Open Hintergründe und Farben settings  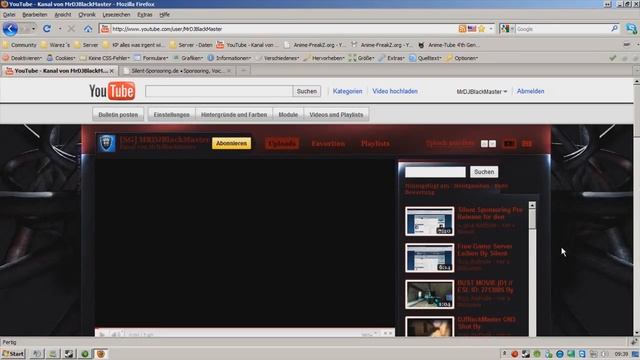coord(234,115)
